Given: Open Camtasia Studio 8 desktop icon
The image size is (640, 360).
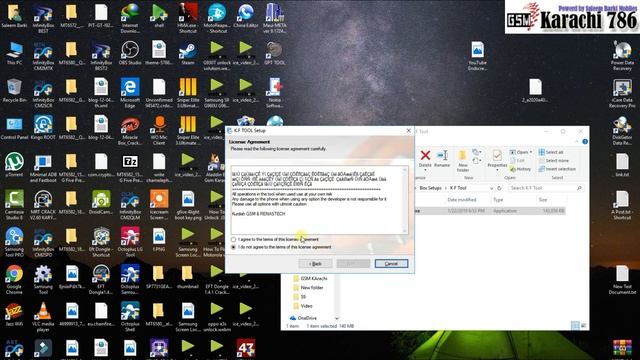Looking at the screenshot, I should [14, 205].
